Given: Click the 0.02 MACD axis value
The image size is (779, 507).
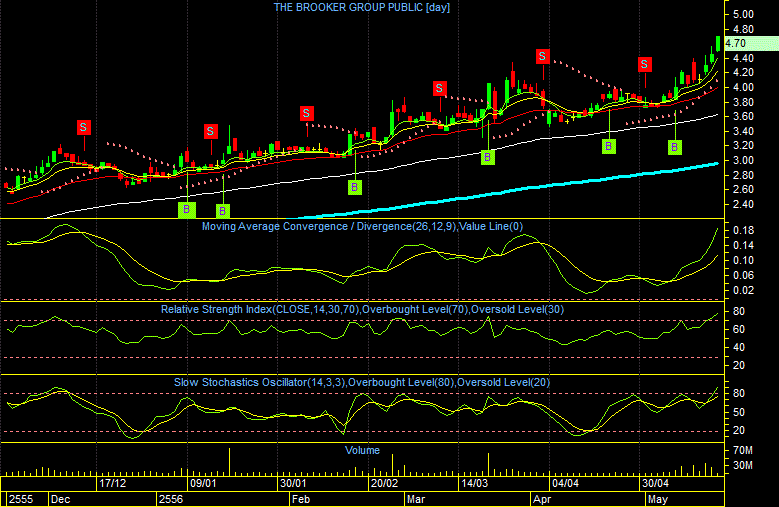Looking at the screenshot, I should [744, 290].
